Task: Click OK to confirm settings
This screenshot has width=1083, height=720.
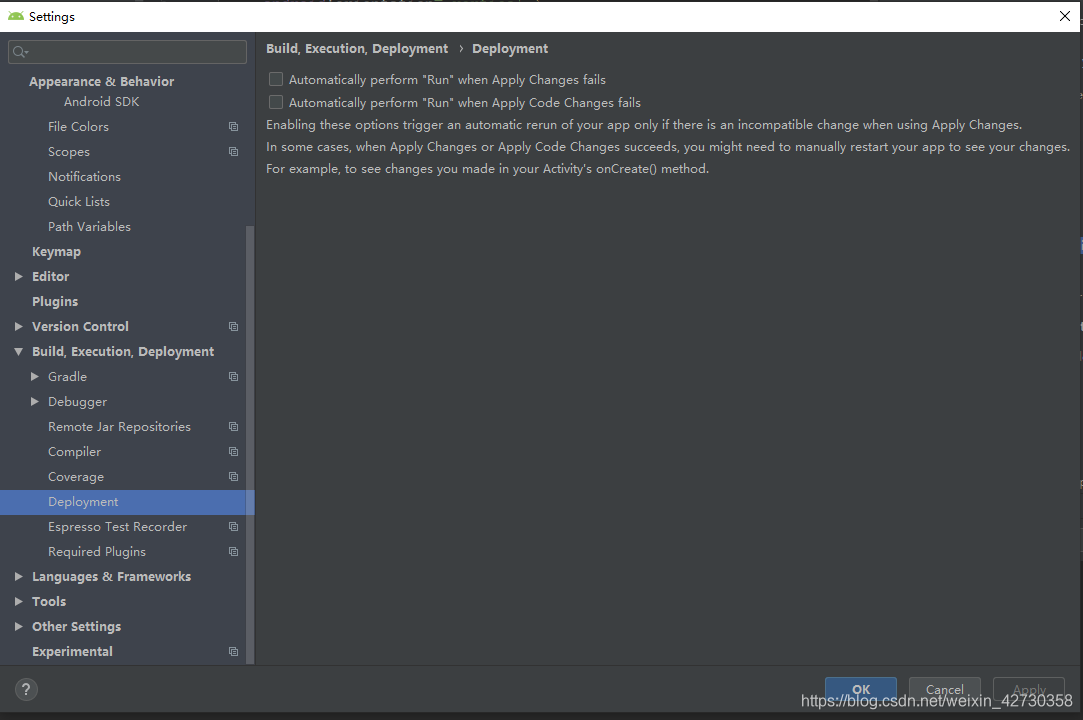Action: tap(861, 689)
